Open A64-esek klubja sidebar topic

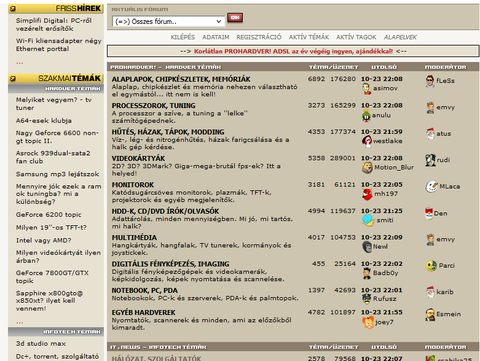point(44,121)
